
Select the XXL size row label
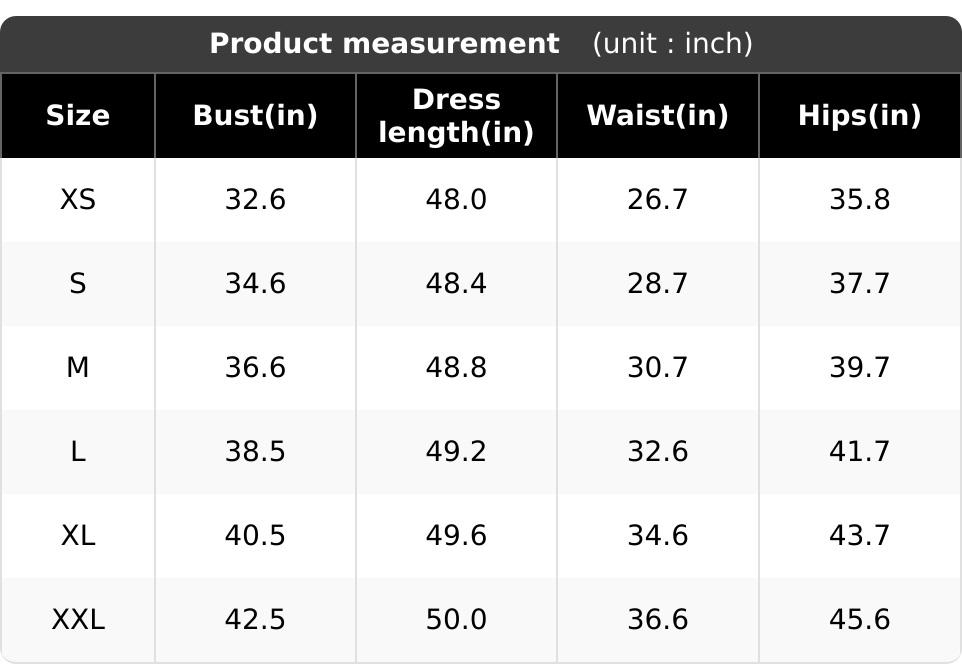78,619
